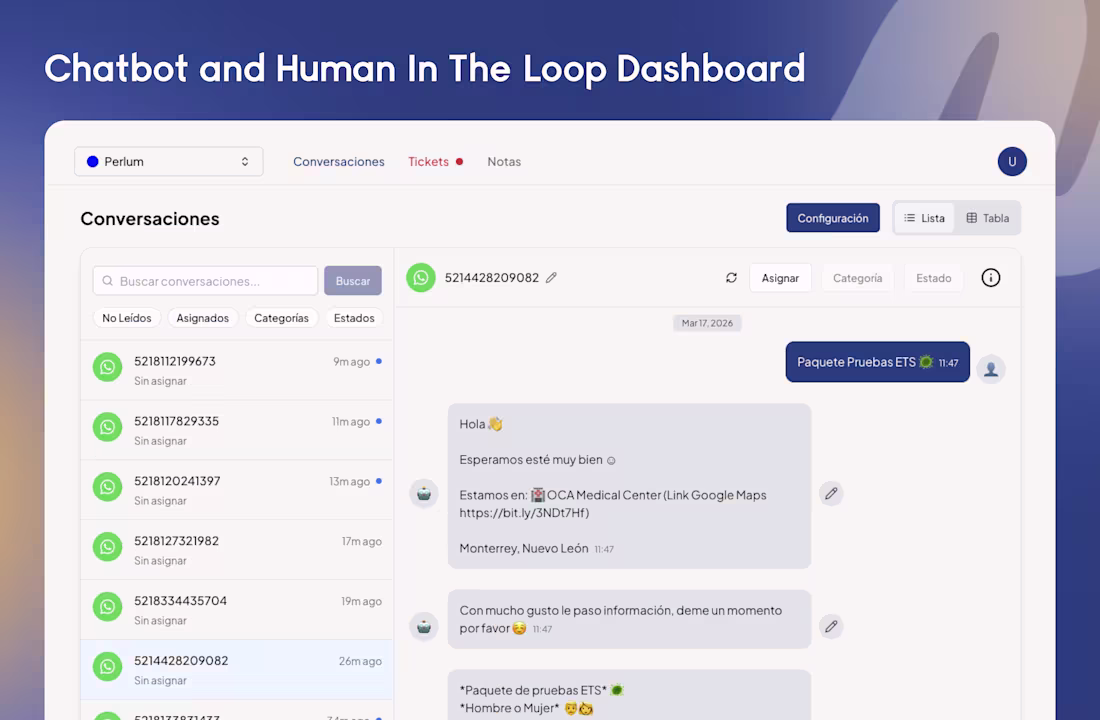Toggle the No Leídos filter
This screenshot has height=720, width=1100.
click(x=127, y=318)
